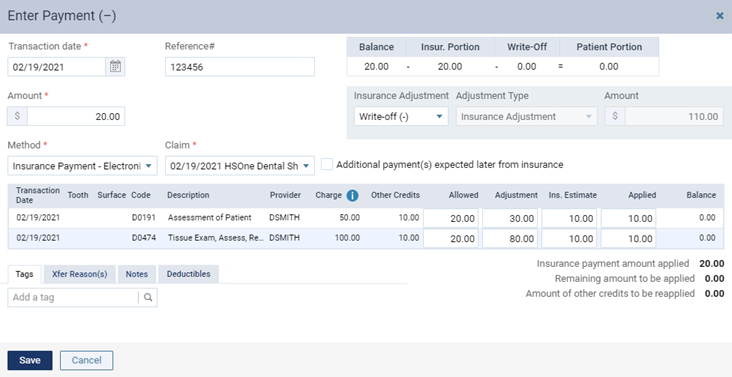Viewport: 732px width, 377px height.
Task: Click Adjustment field showing 30.00
Action: point(510,218)
